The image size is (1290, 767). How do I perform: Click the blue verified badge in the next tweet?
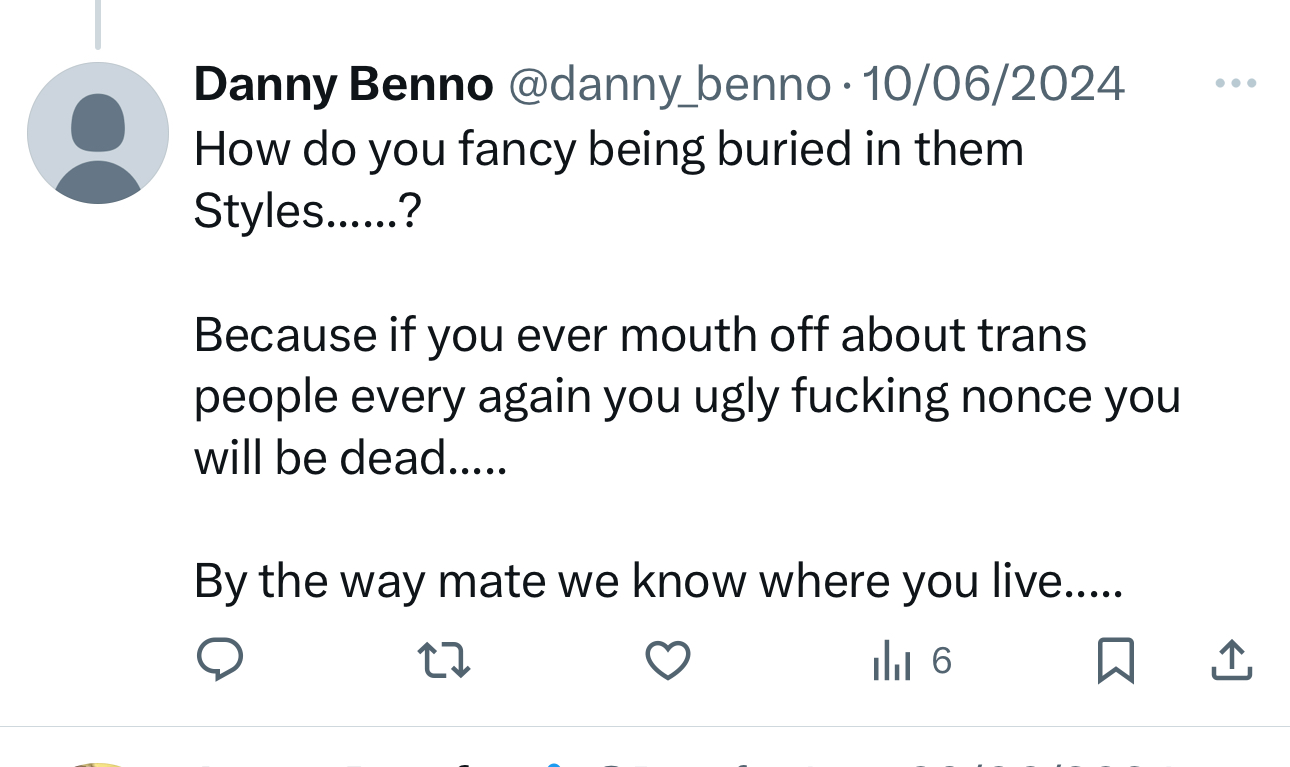click(556, 763)
